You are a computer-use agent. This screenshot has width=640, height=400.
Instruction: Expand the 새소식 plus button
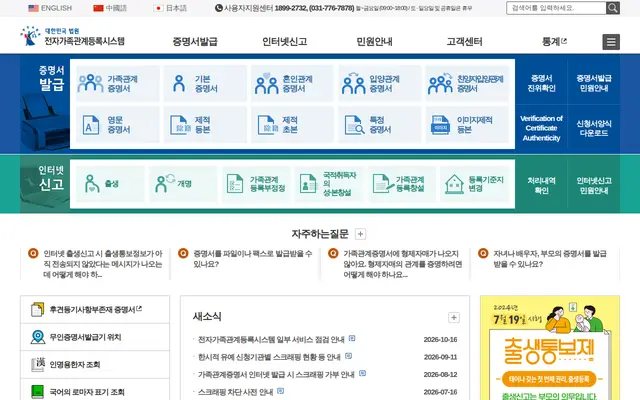click(454, 318)
